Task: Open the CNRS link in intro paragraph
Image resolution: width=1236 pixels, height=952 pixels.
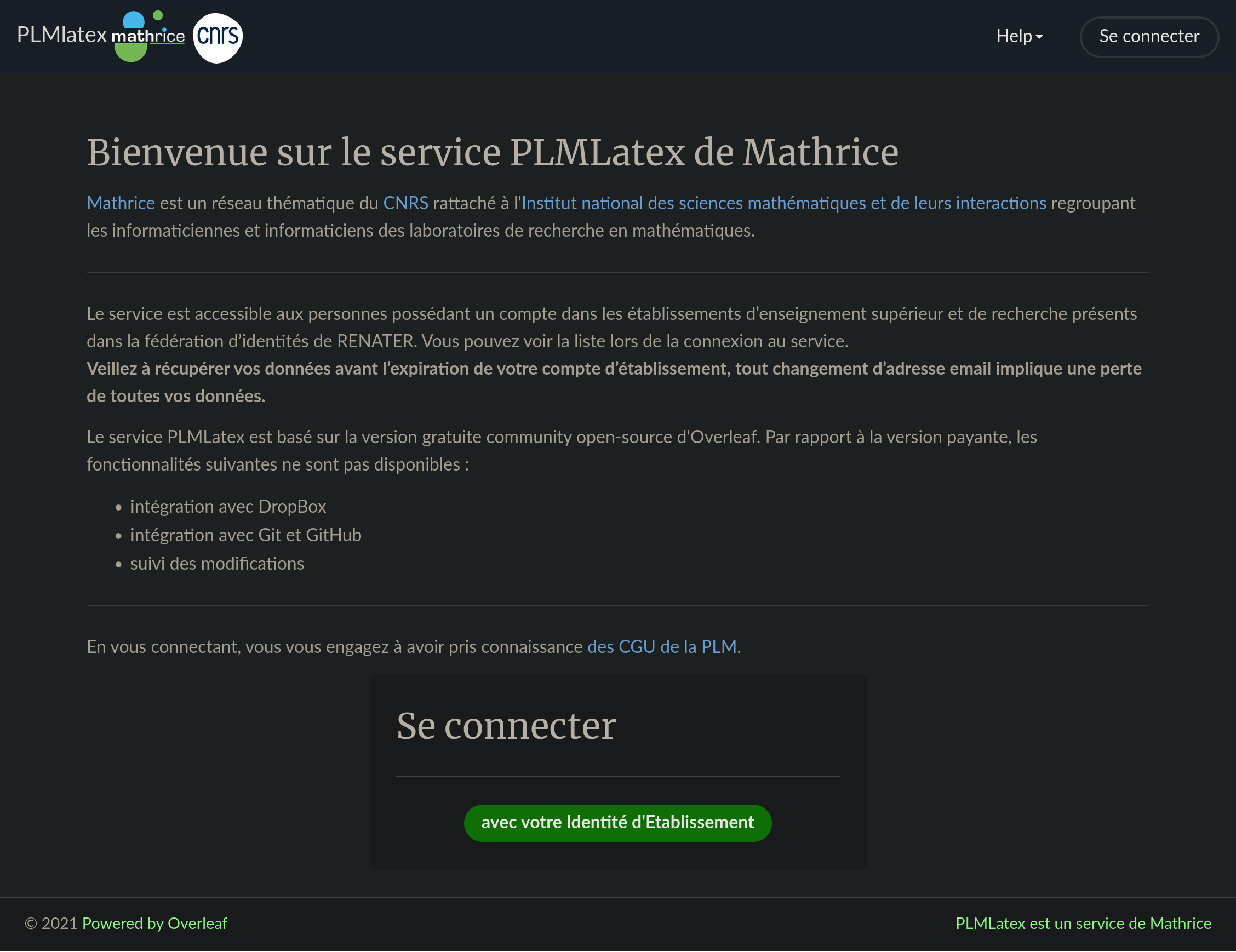Action: (x=405, y=203)
